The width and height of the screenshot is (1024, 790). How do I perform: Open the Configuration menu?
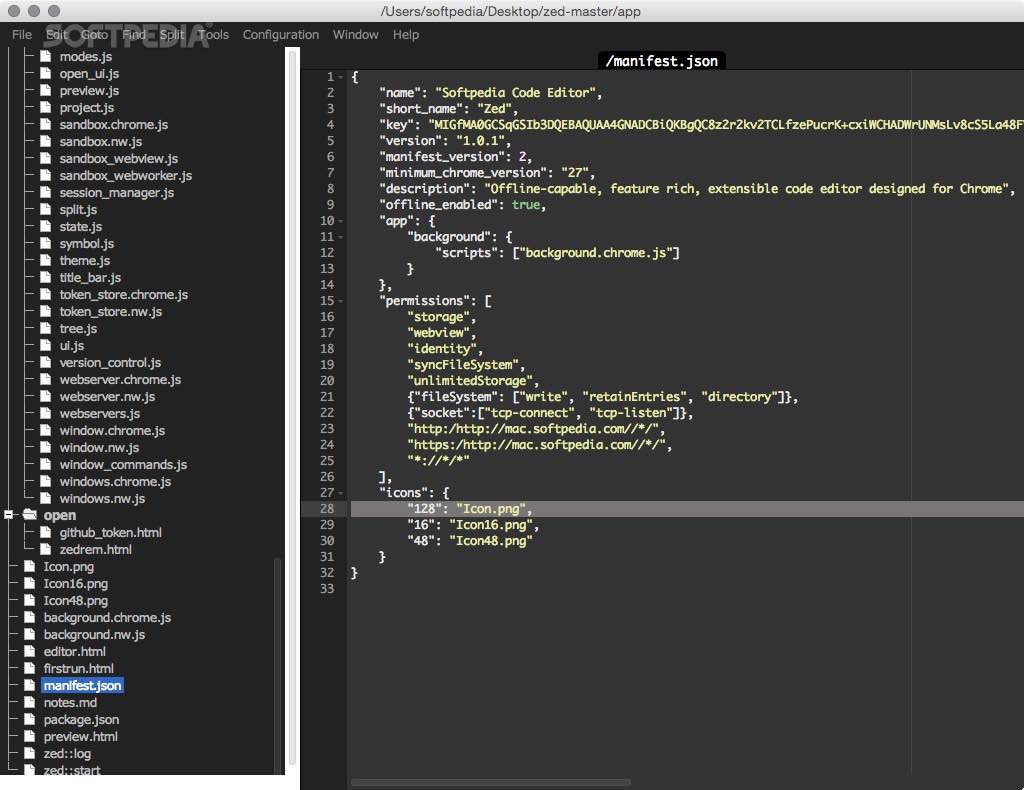coord(281,35)
